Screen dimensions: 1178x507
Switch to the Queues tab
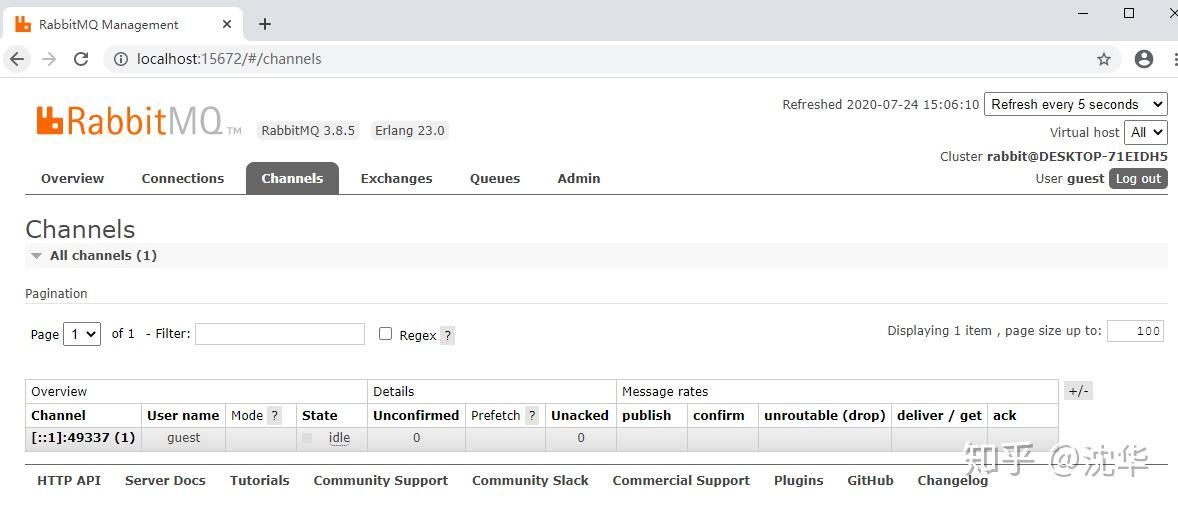tap(495, 178)
